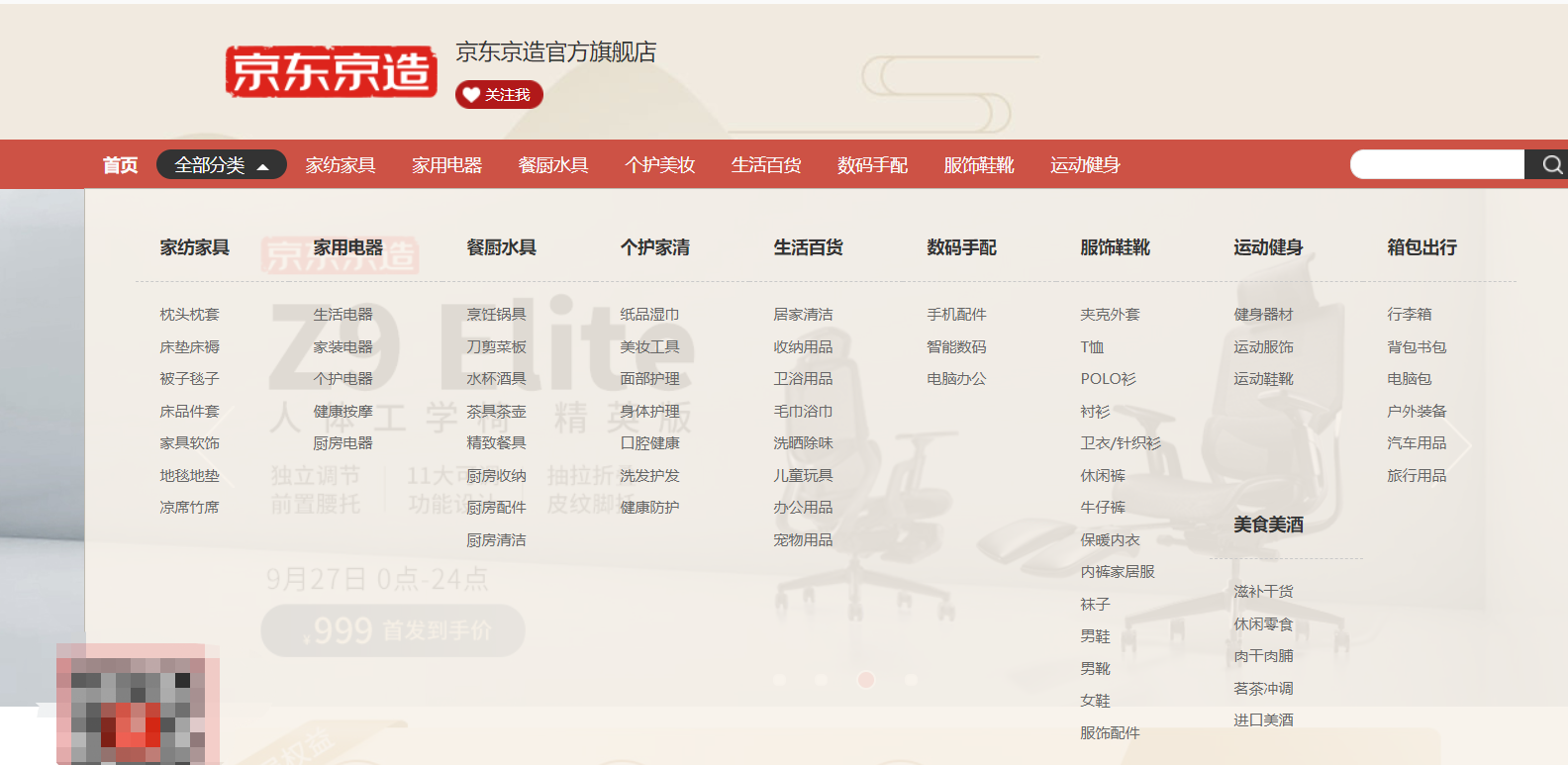
Task: Choose the 厨房电器 subcategory
Action: click(x=343, y=443)
